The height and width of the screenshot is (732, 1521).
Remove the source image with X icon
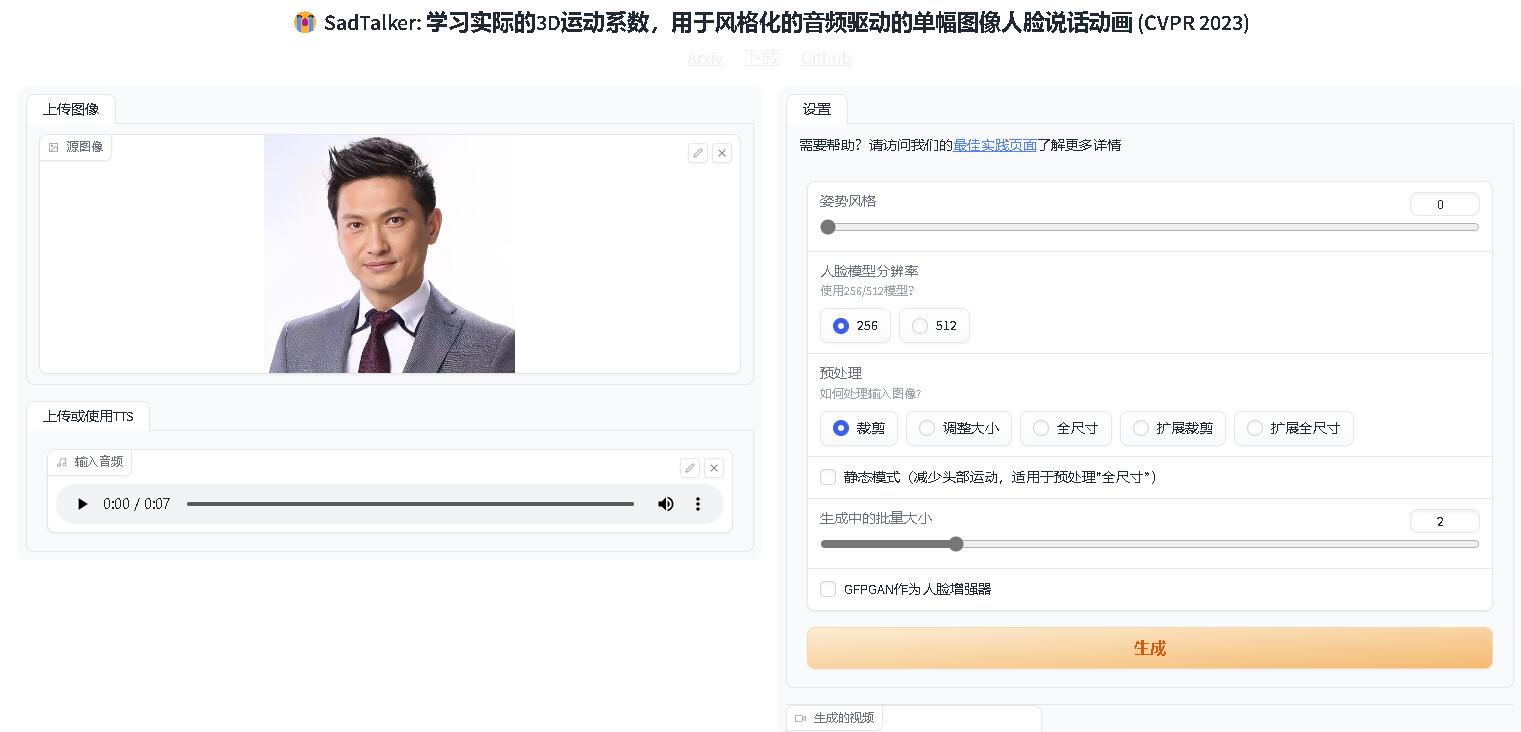722,153
